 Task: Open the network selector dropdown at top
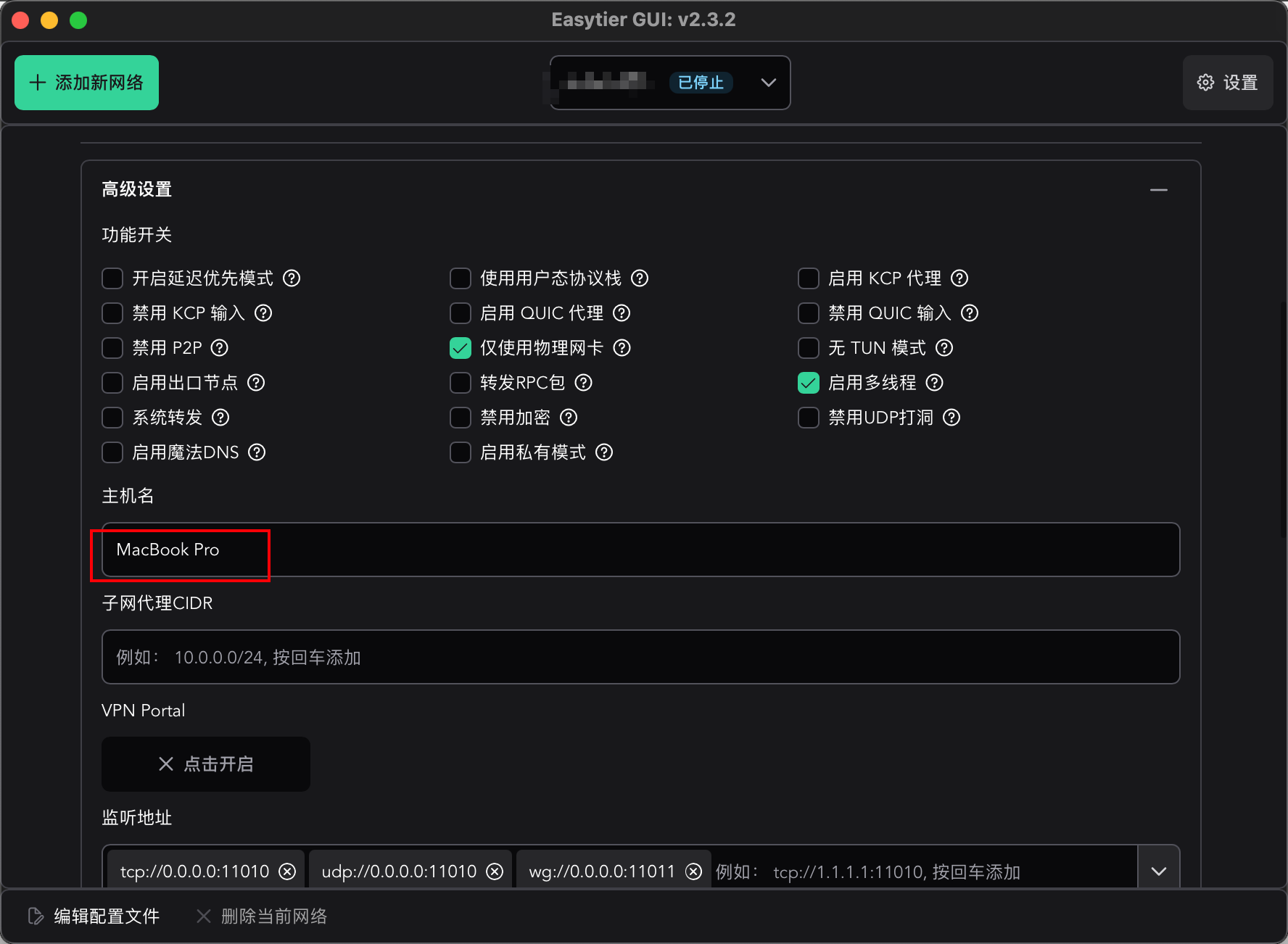(x=768, y=83)
